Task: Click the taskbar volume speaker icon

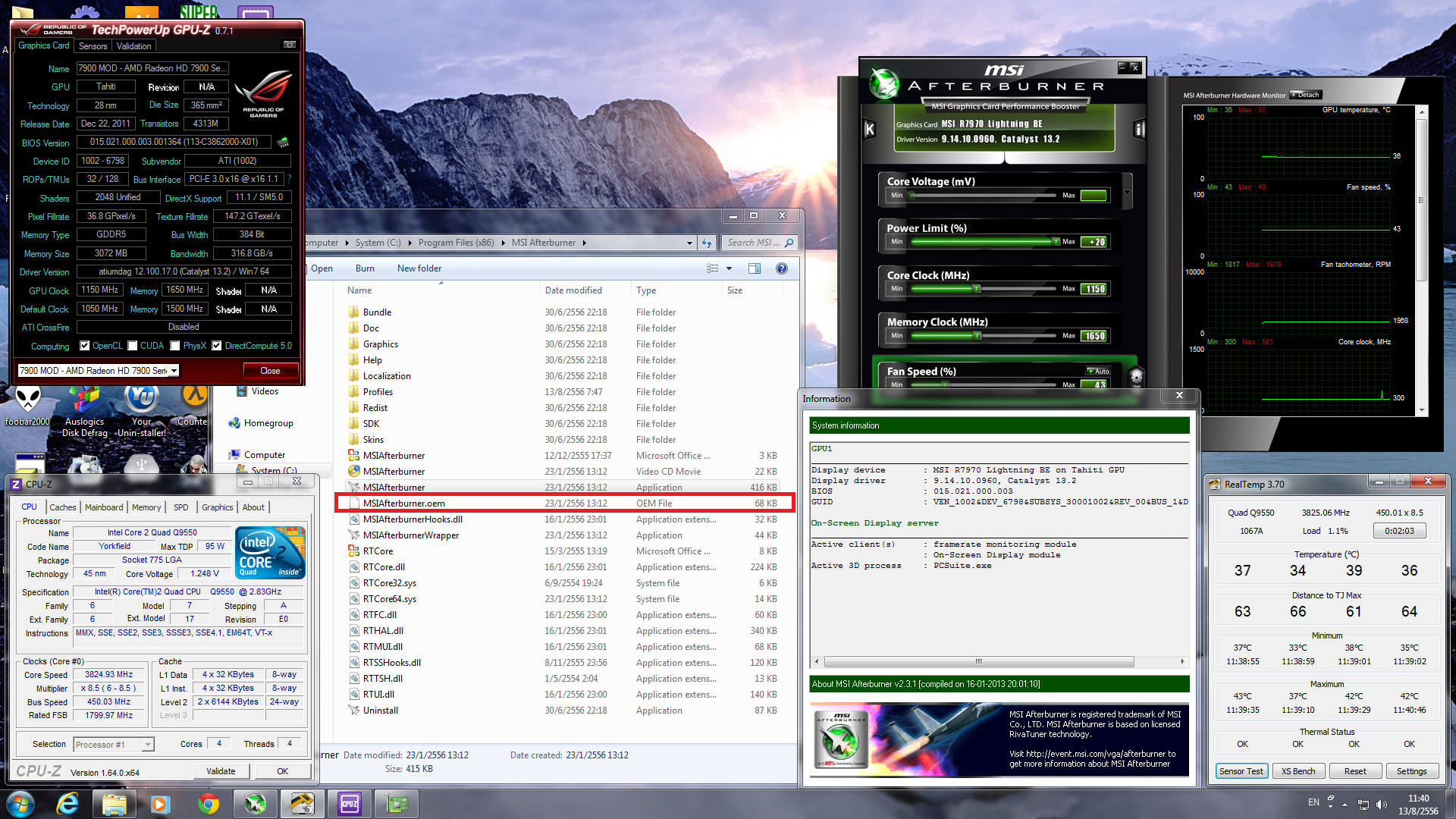Action: [x=1381, y=805]
